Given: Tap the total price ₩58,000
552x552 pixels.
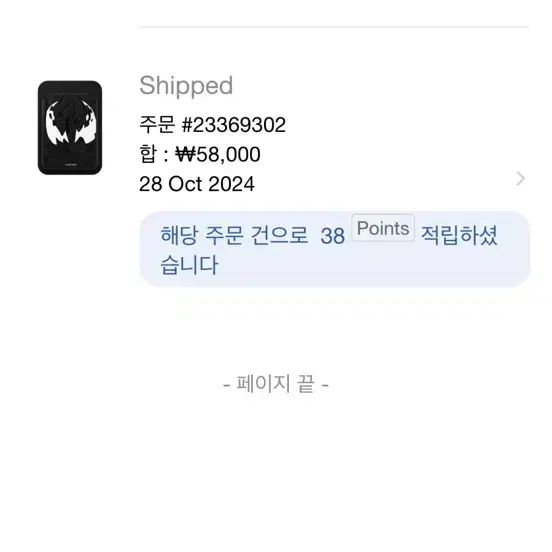Looking at the screenshot, I should tap(218, 154).
